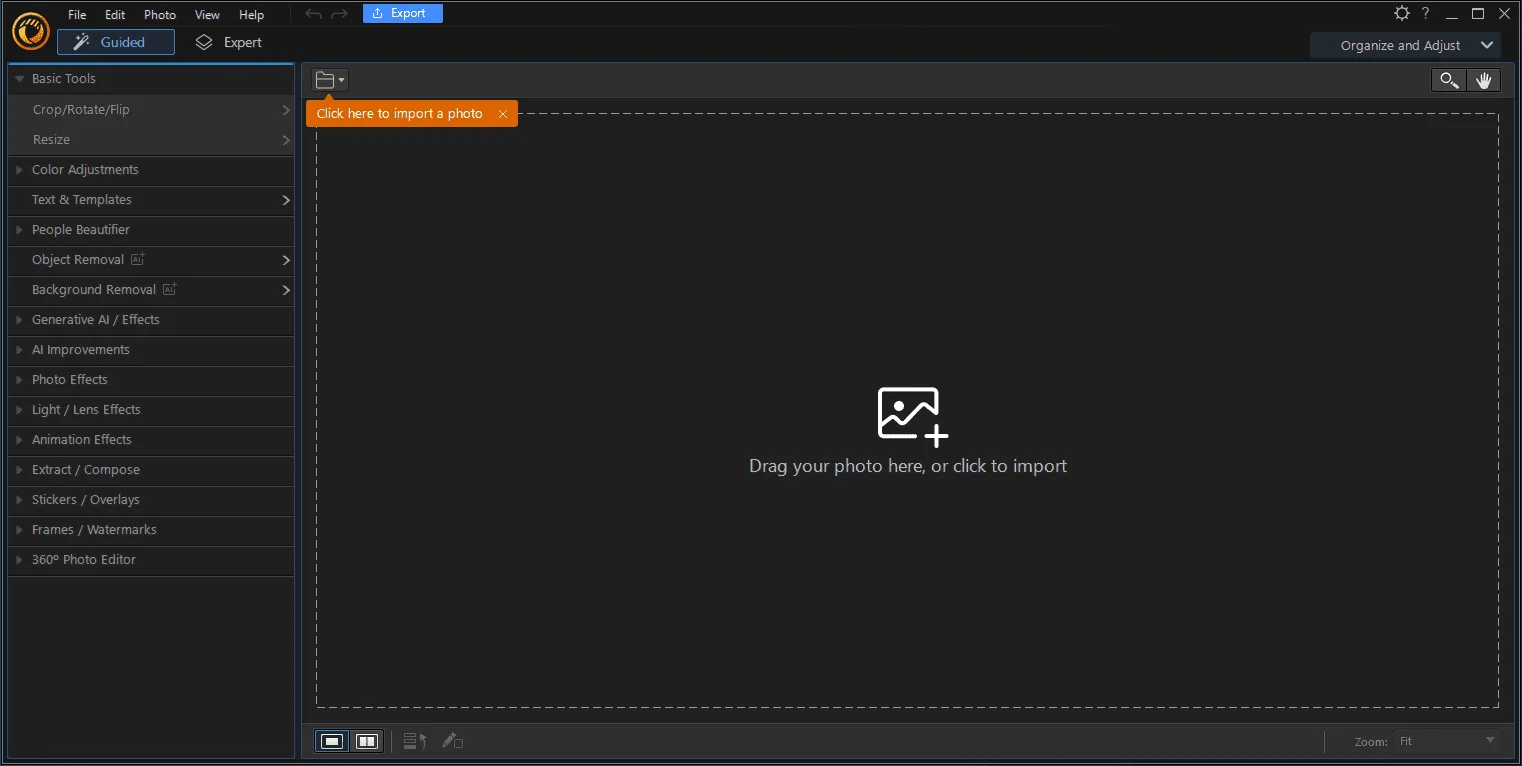Image resolution: width=1522 pixels, height=766 pixels.
Task: Open the View menu
Action: (x=207, y=15)
